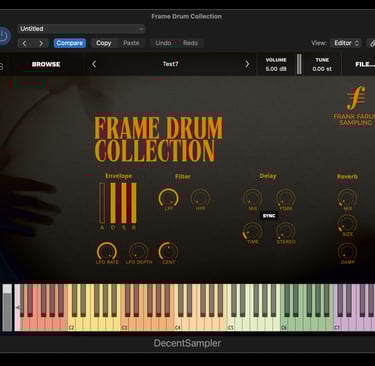Adjust the envelope Sustain (S) slider
Screen dimensions: 375x366
click(124, 203)
